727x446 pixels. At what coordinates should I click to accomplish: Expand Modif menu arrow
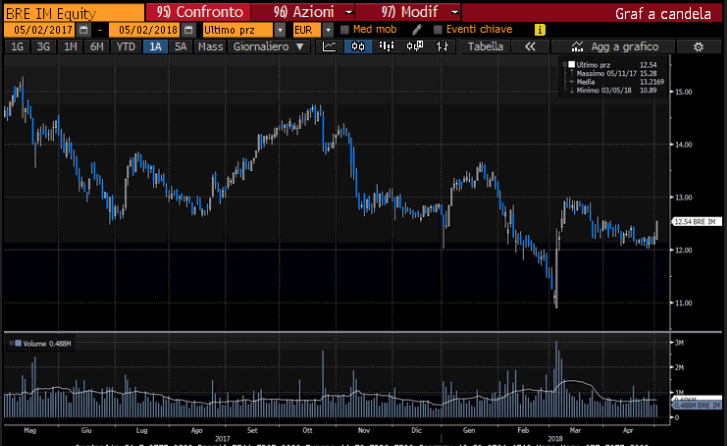pos(455,12)
